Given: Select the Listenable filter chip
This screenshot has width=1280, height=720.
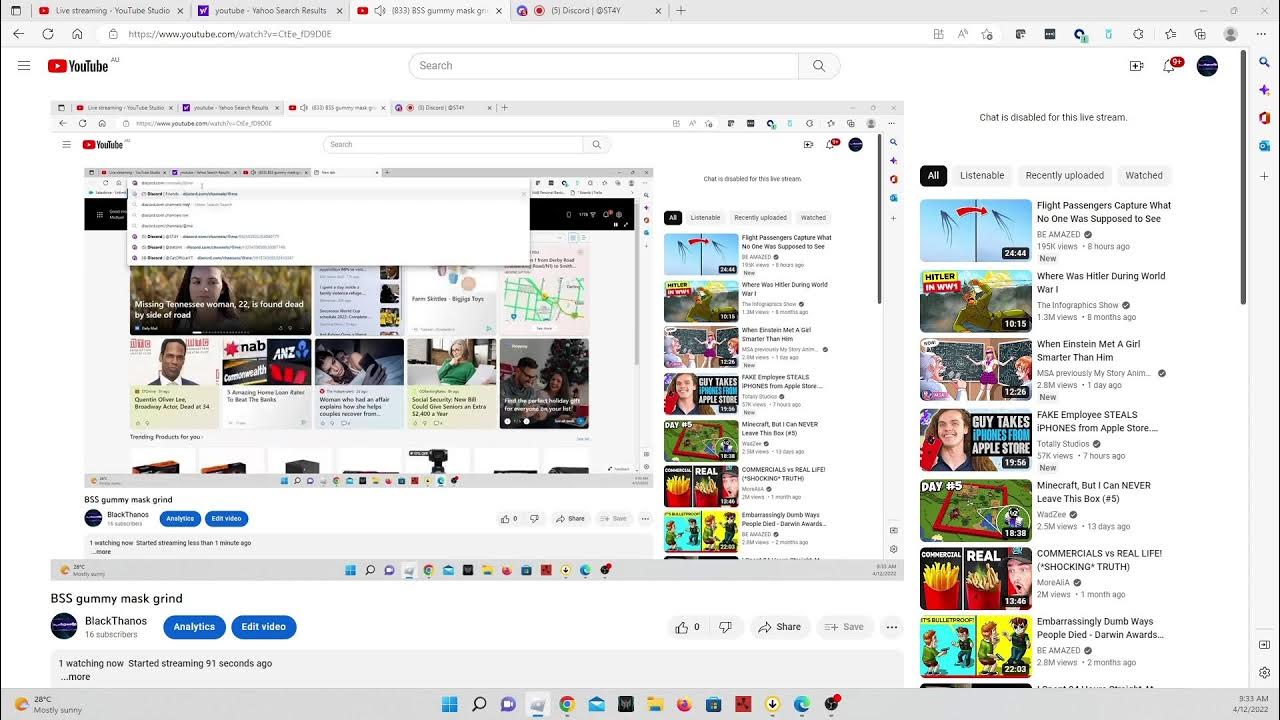Looking at the screenshot, I should click(x=982, y=175).
